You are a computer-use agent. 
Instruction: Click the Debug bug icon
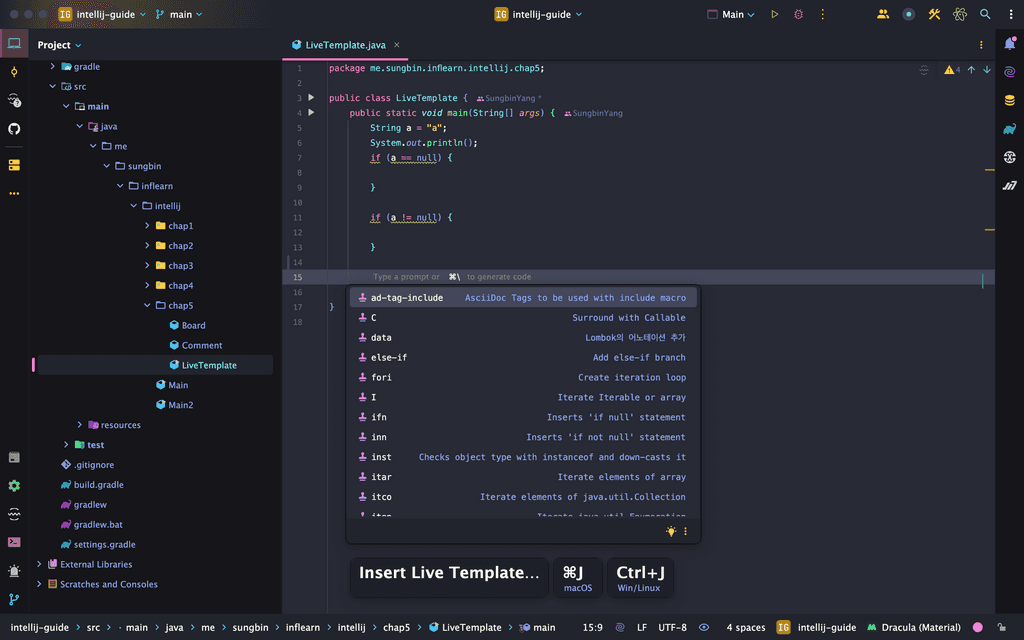tap(798, 14)
